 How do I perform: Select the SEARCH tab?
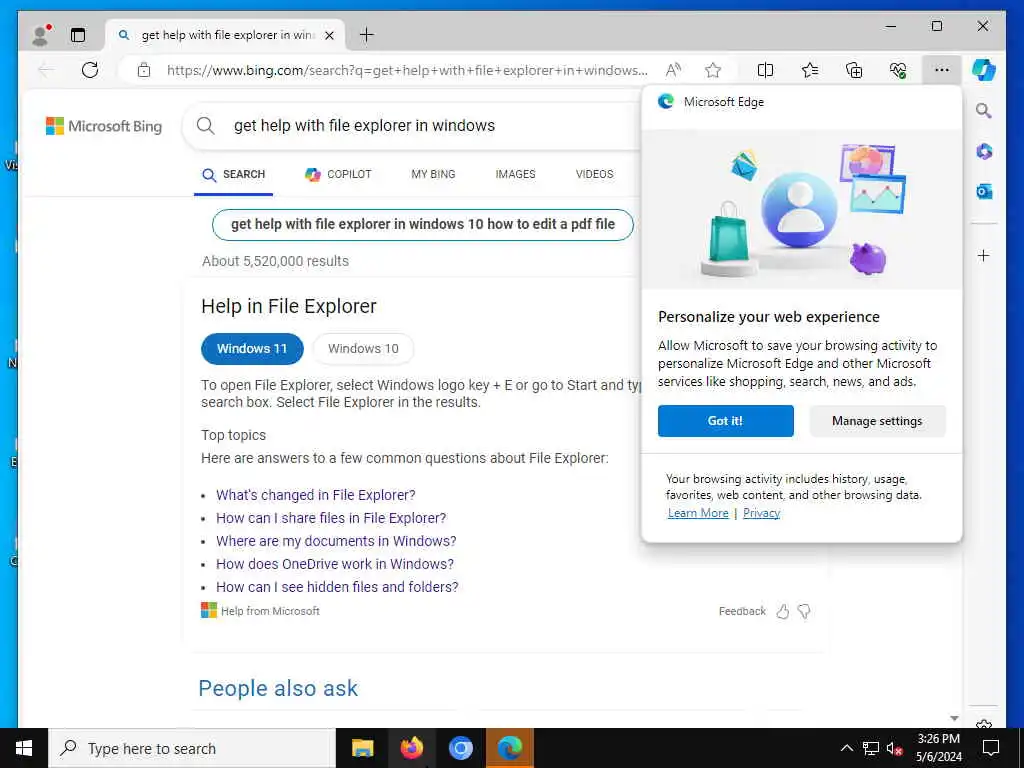pos(234,174)
